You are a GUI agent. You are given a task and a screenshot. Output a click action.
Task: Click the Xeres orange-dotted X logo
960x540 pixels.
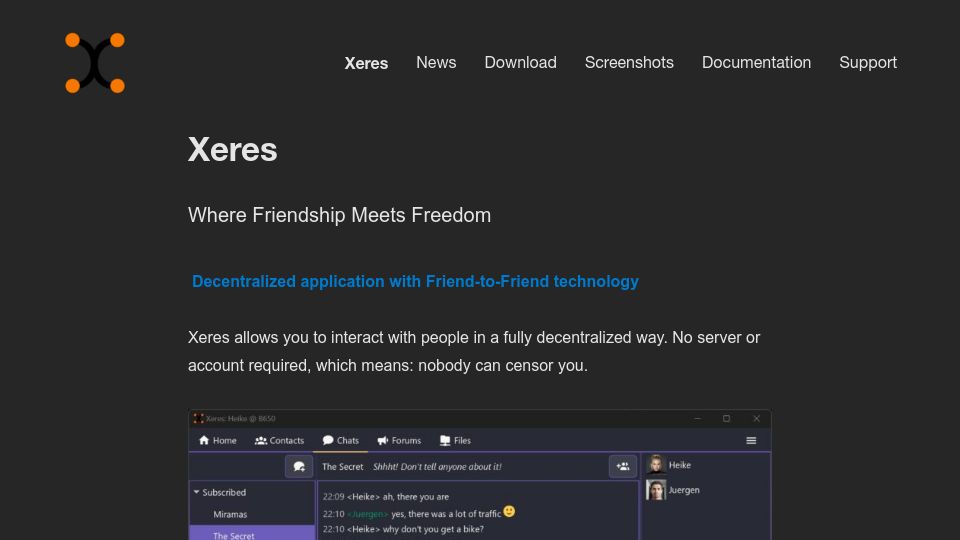95,63
